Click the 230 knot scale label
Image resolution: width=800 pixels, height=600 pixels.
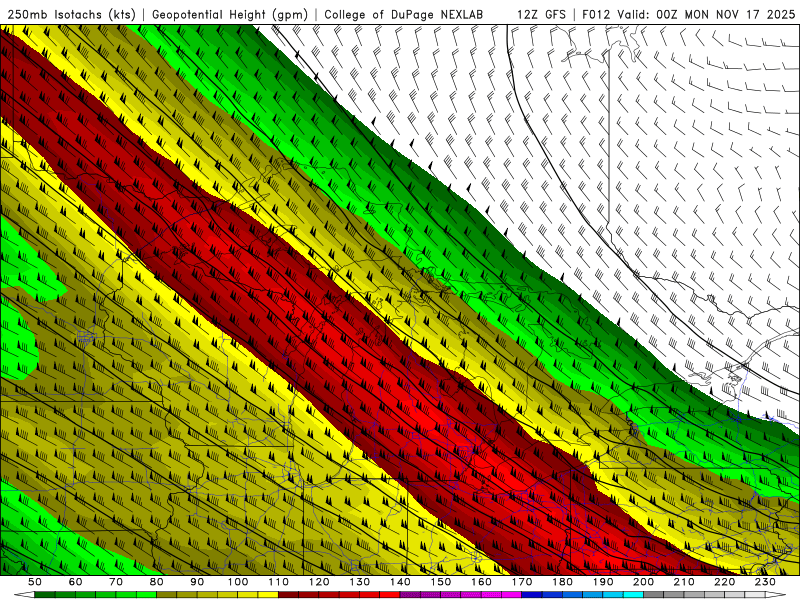[x=765, y=582]
